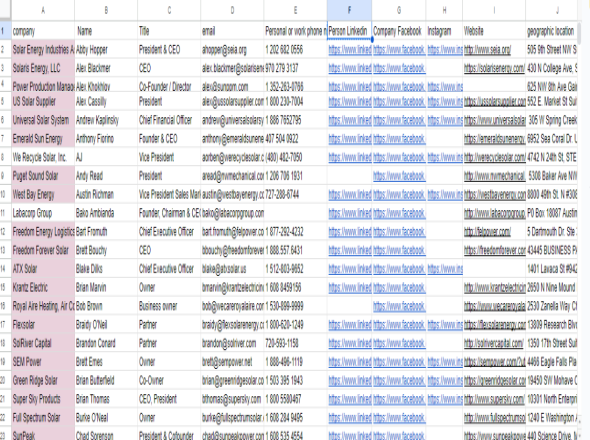Select column J geographic location header

tap(551, 31)
